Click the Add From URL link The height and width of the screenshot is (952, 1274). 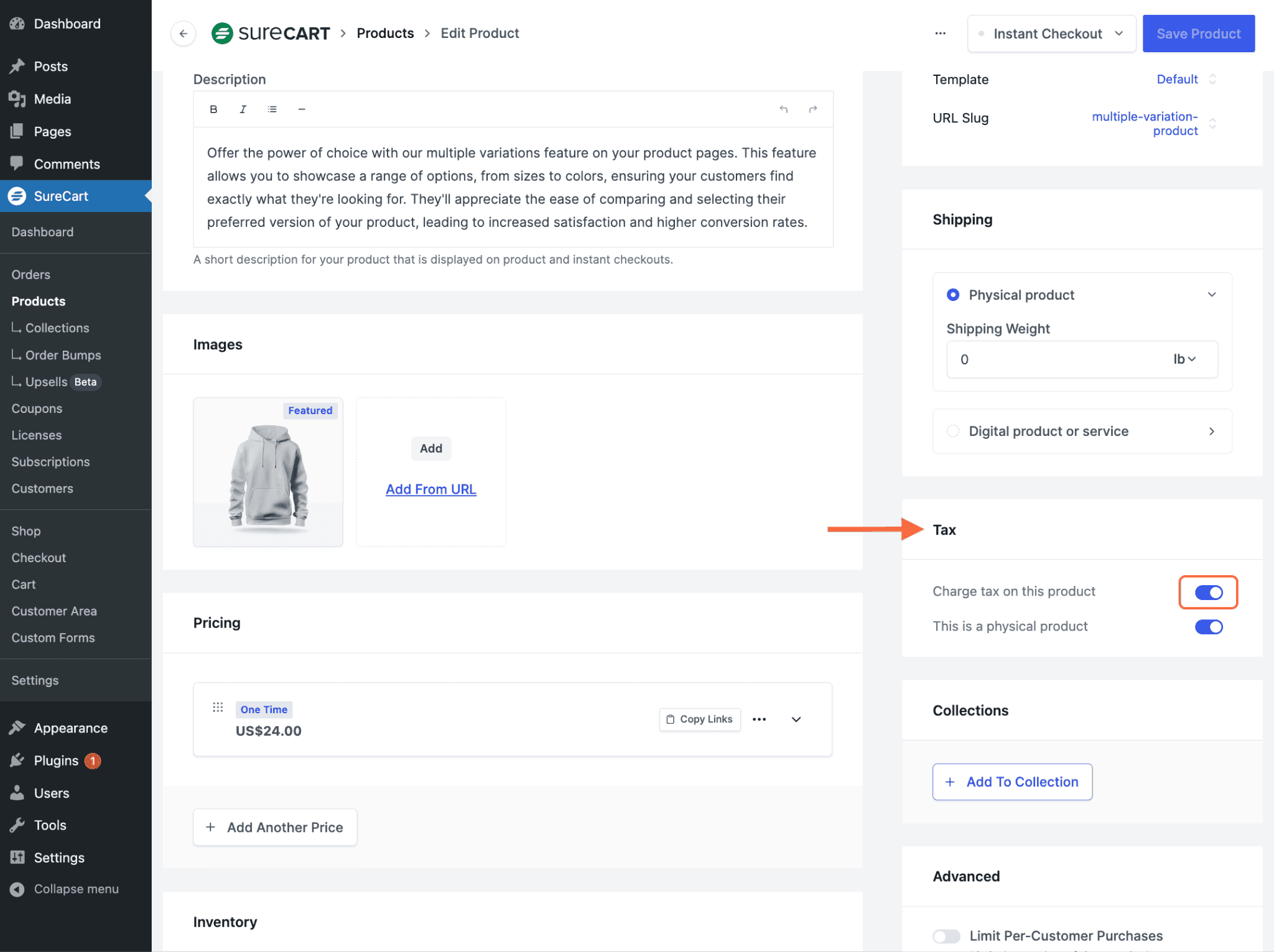tap(430, 489)
